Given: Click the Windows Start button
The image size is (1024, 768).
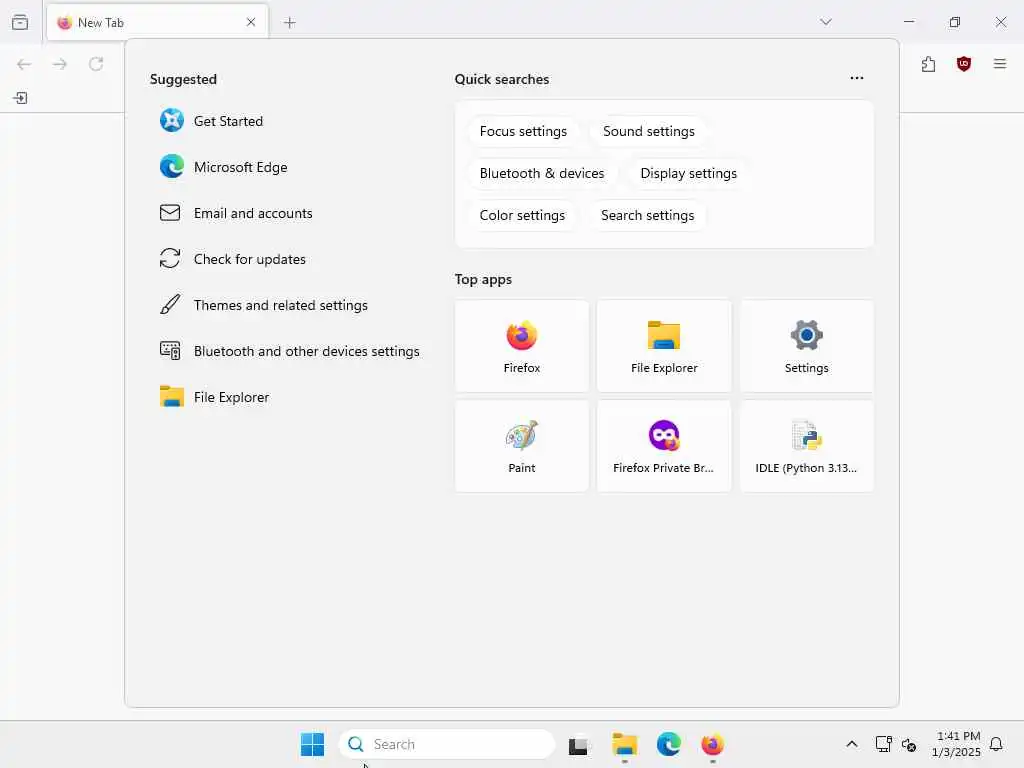Looking at the screenshot, I should (312, 744).
